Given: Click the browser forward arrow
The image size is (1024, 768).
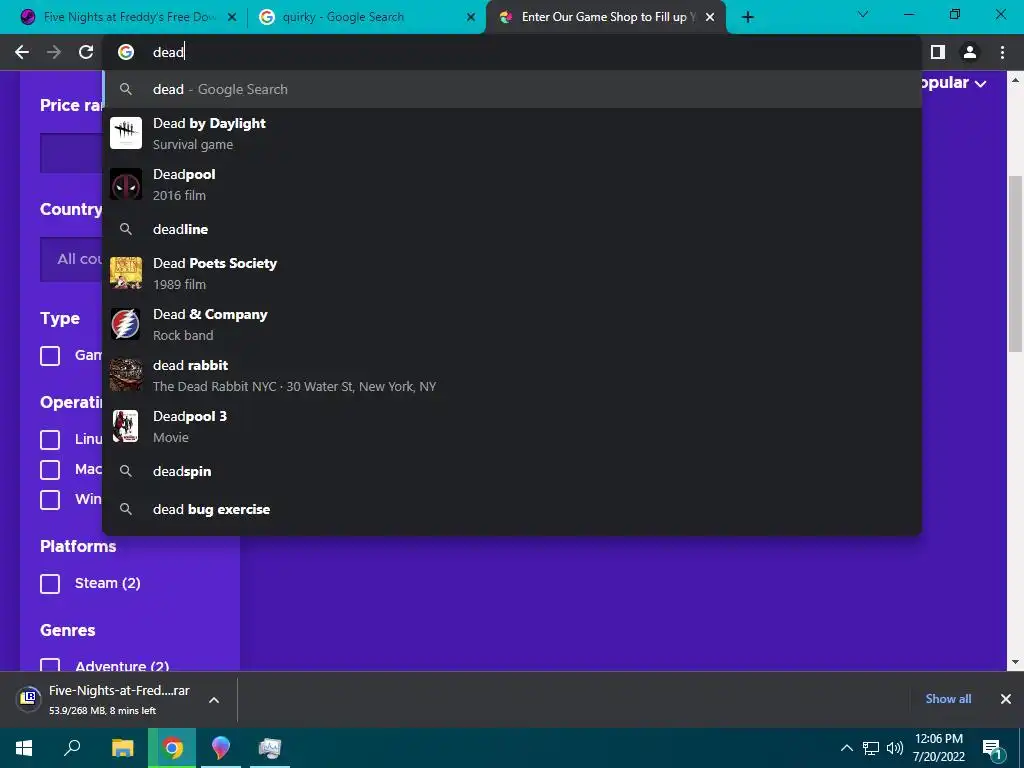Looking at the screenshot, I should tap(54, 52).
